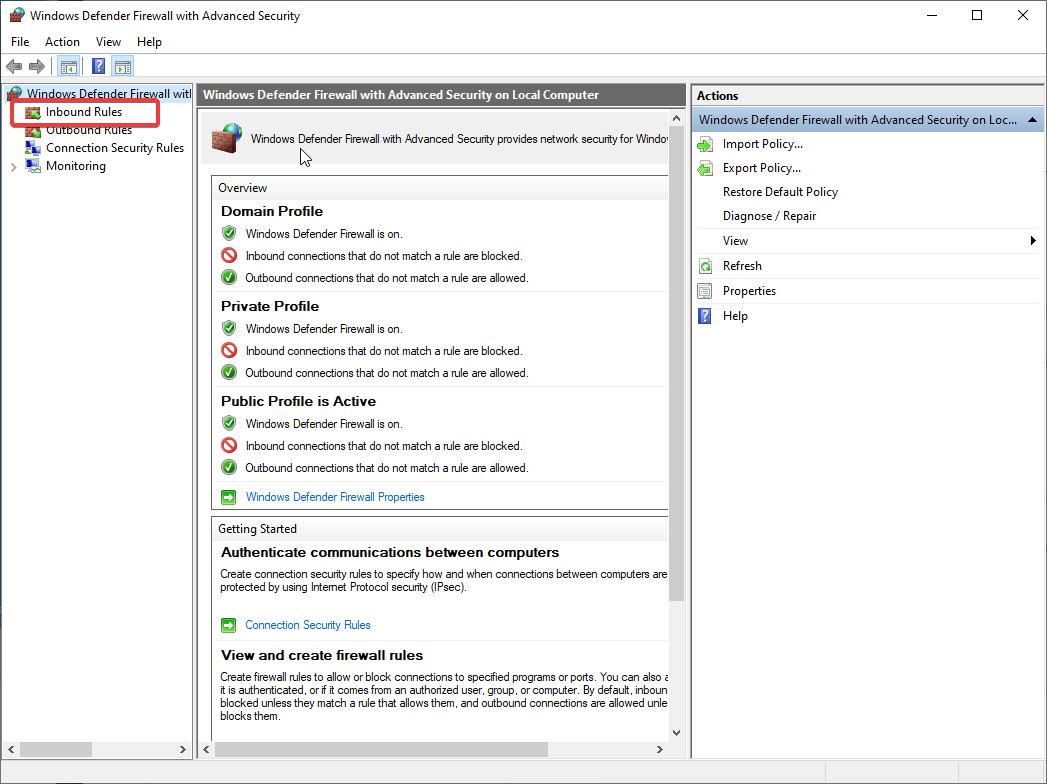Click center pane vertical scrollbar up arrow

tap(676, 119)
